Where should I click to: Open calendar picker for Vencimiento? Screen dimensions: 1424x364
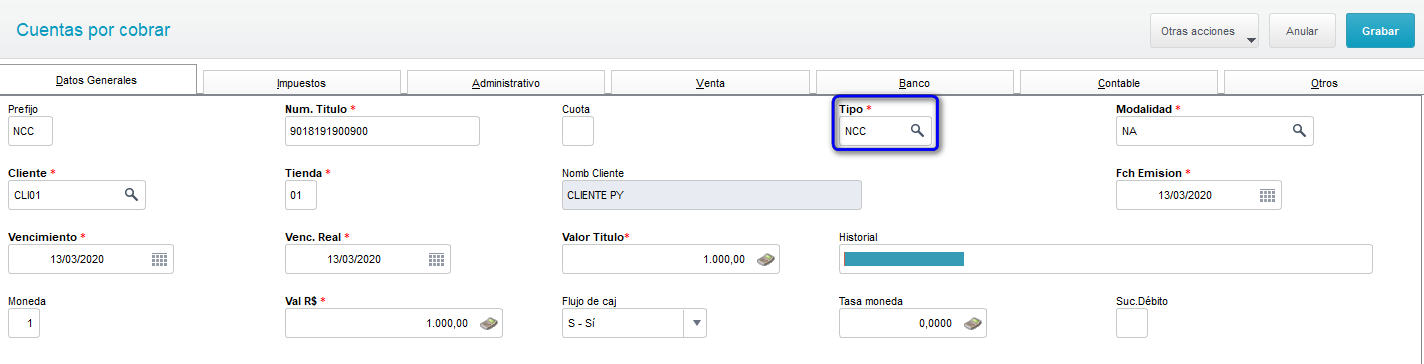pos(159,259)
